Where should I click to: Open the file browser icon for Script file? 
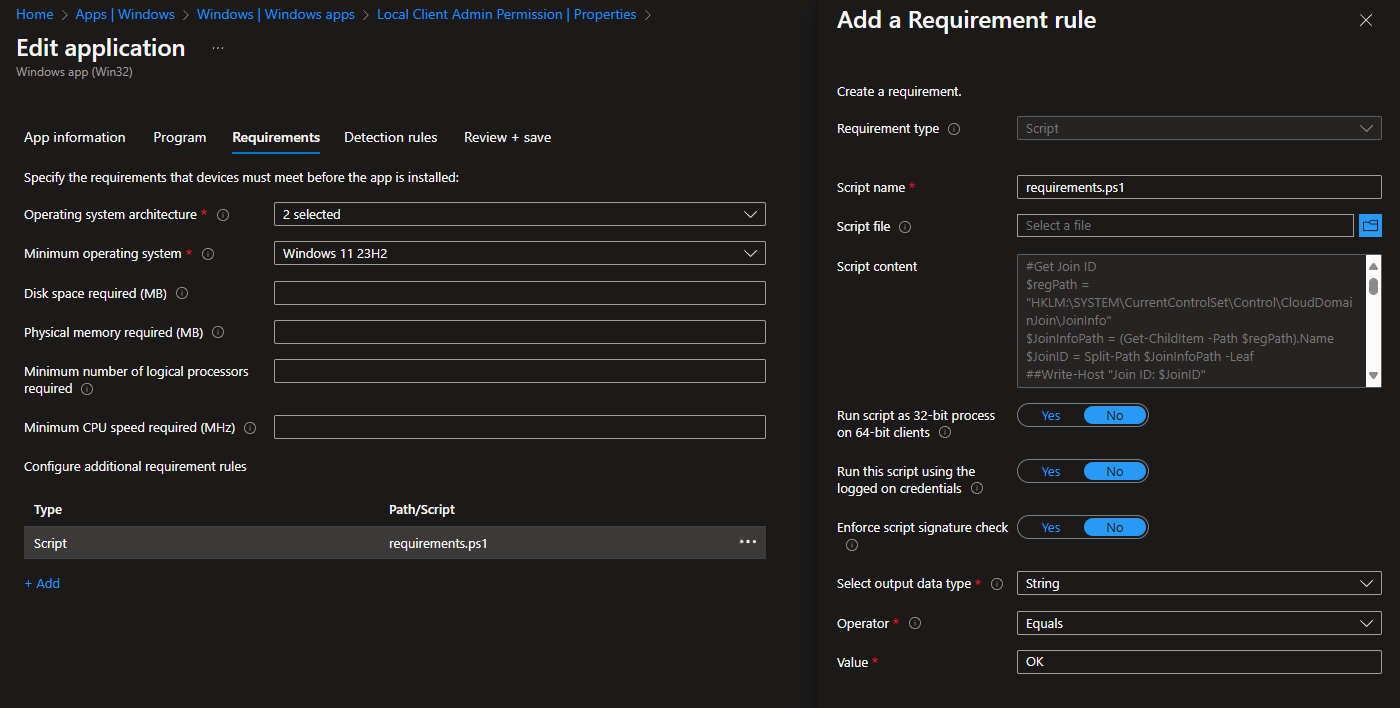[x=1370, y=225]
